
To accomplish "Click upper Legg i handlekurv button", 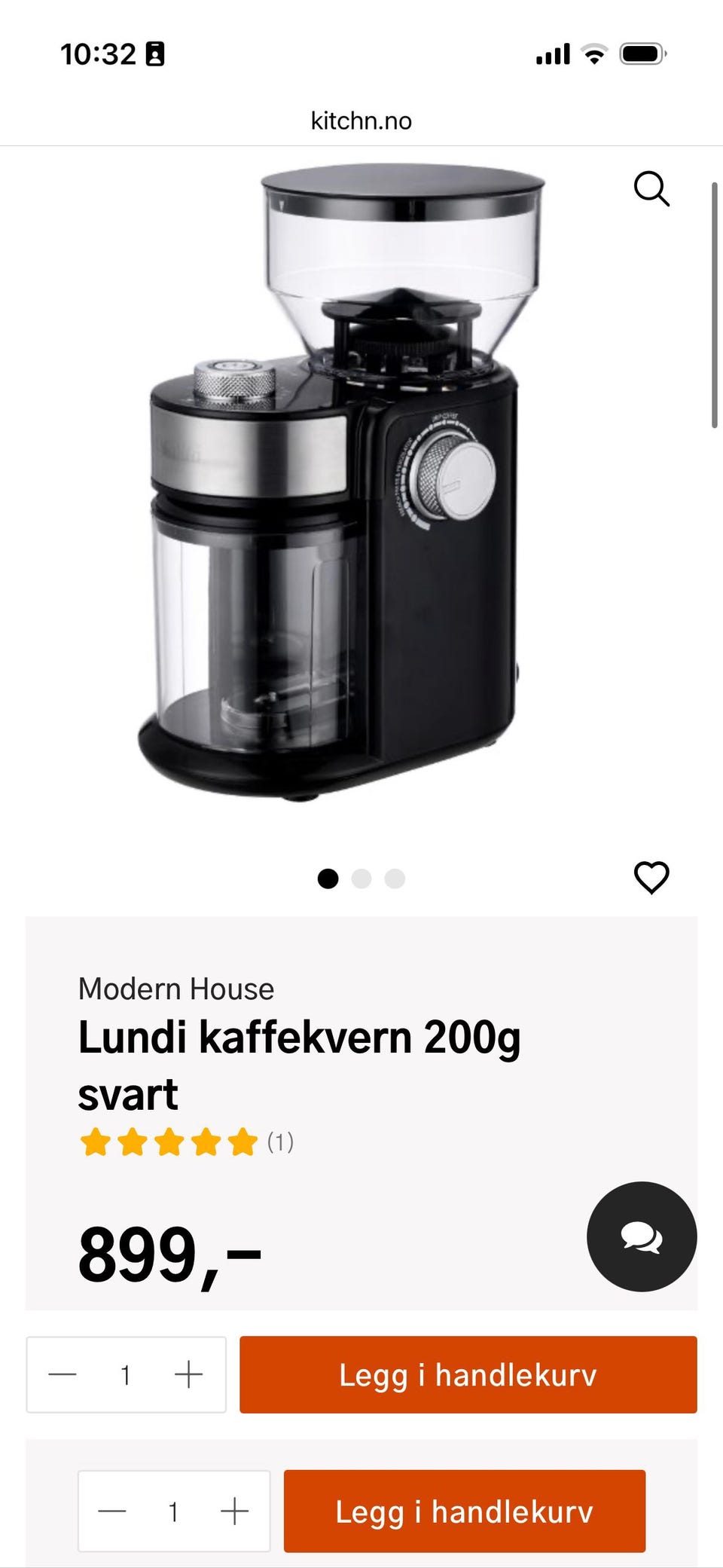I will pos(468,1374).
